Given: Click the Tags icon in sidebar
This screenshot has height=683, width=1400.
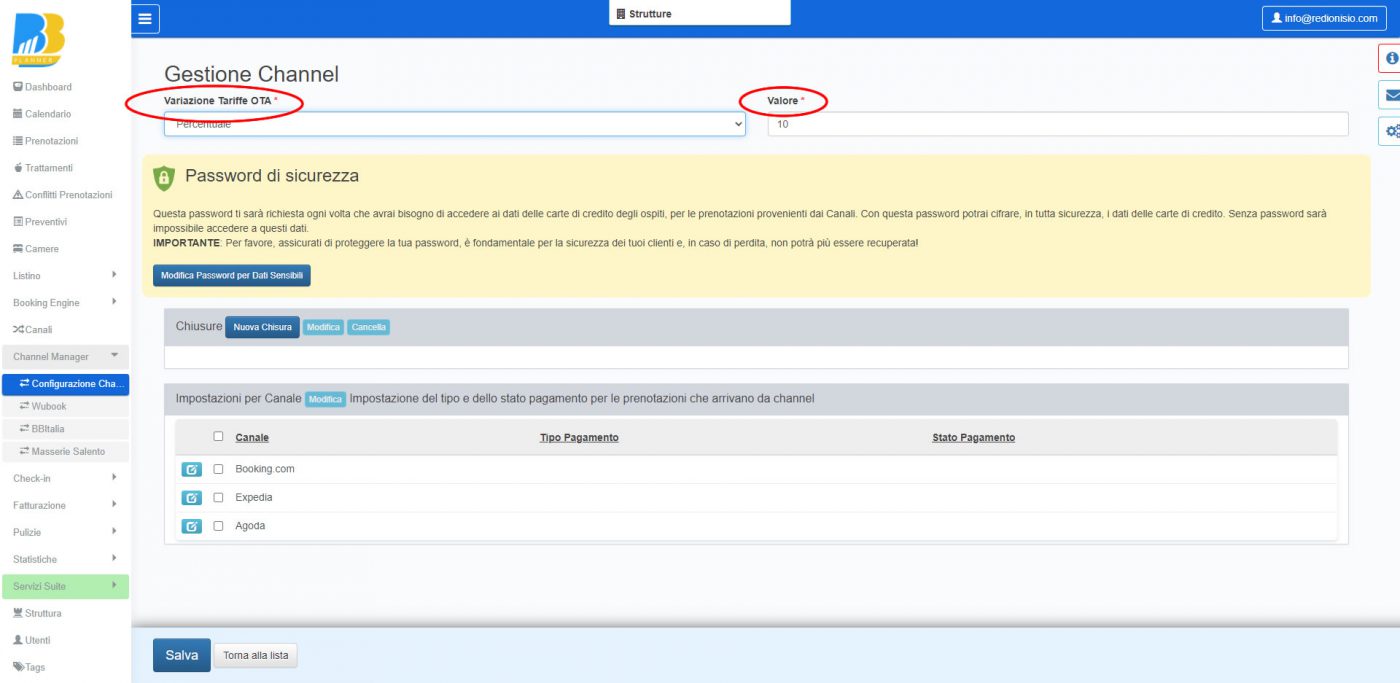Looking at the screenshot, I should 18,667.
